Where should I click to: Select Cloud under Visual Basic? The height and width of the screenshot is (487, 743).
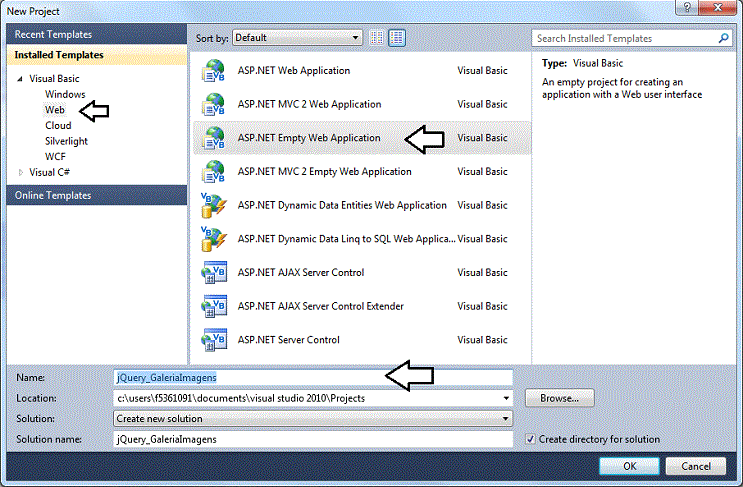point(58,126)
